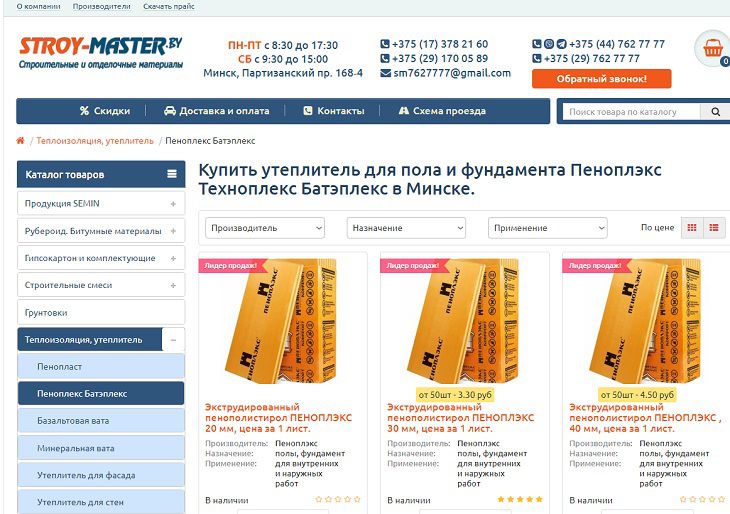Open the Базальтовая вата subcategory
This screenshot has height=514, width=730.
tap(101, 420)
